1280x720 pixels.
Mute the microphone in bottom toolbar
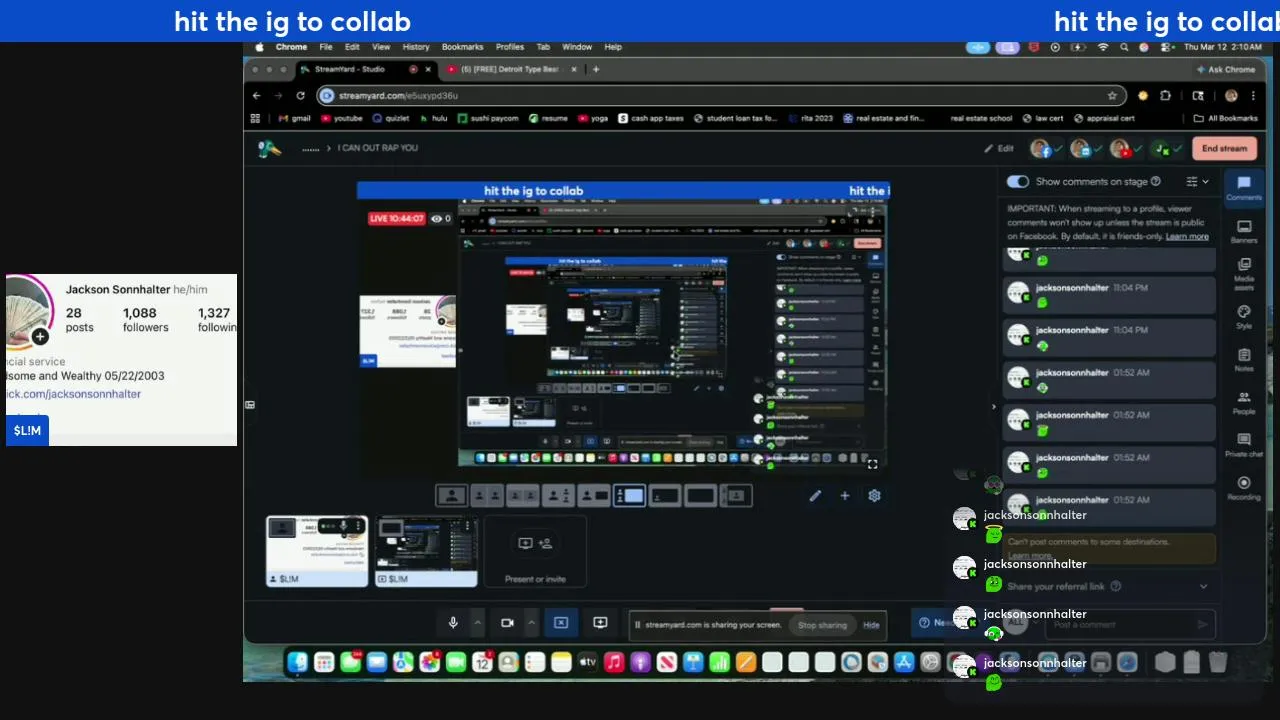(x=453, y=623)
